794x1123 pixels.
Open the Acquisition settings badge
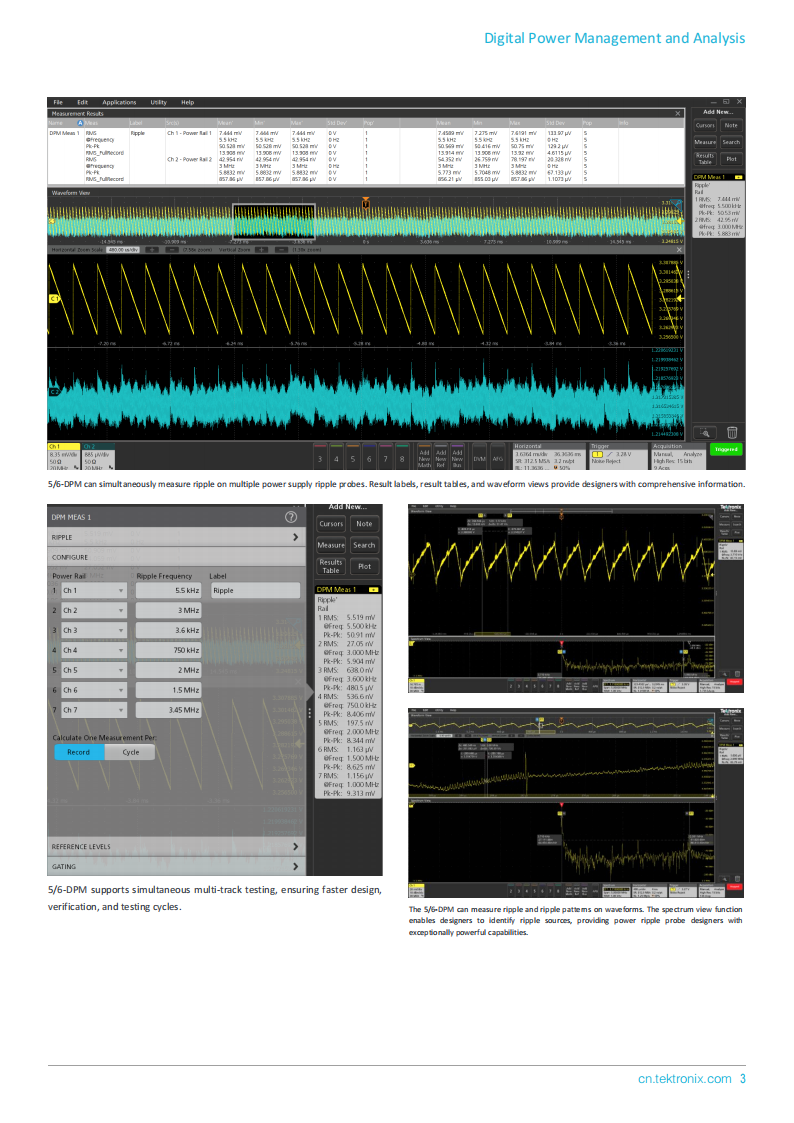click(678, 456)
